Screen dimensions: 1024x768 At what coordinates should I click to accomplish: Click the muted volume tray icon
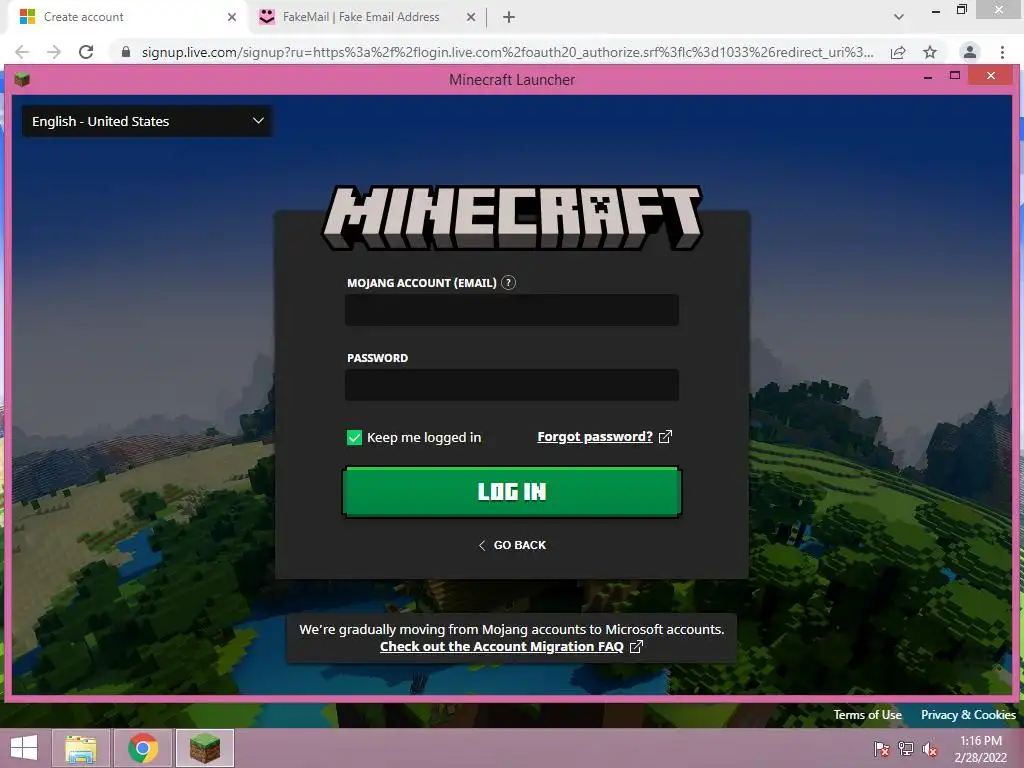click(x=930, y=749)
